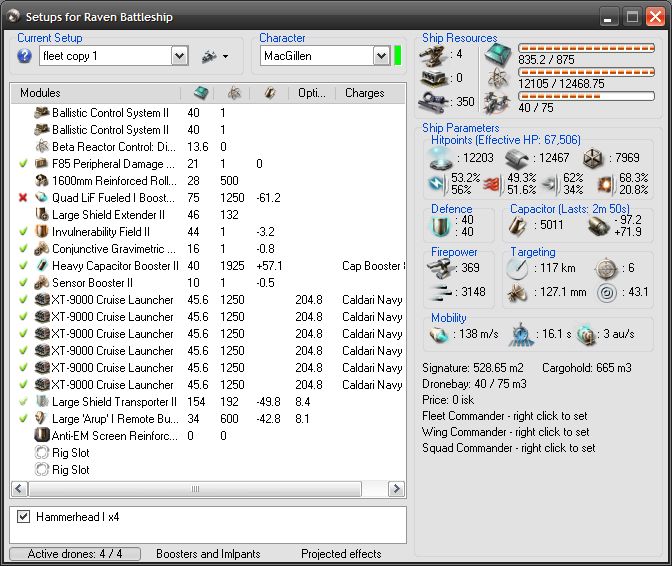Sort by the powergrid column icon header

coord(233,93)
